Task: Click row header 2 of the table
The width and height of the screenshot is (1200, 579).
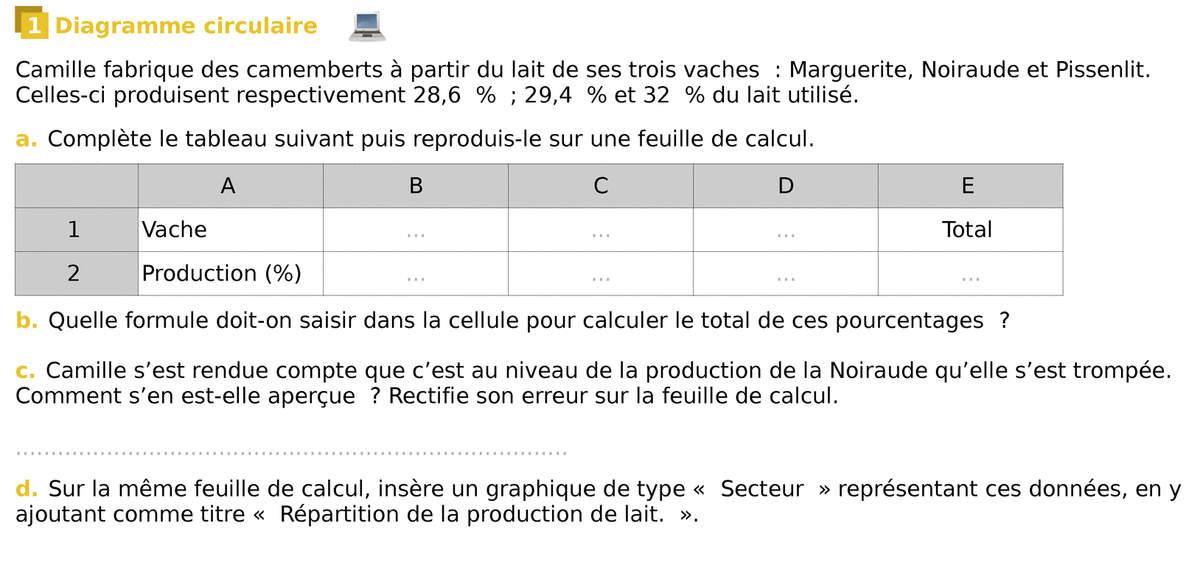Action: click(75, 273)
